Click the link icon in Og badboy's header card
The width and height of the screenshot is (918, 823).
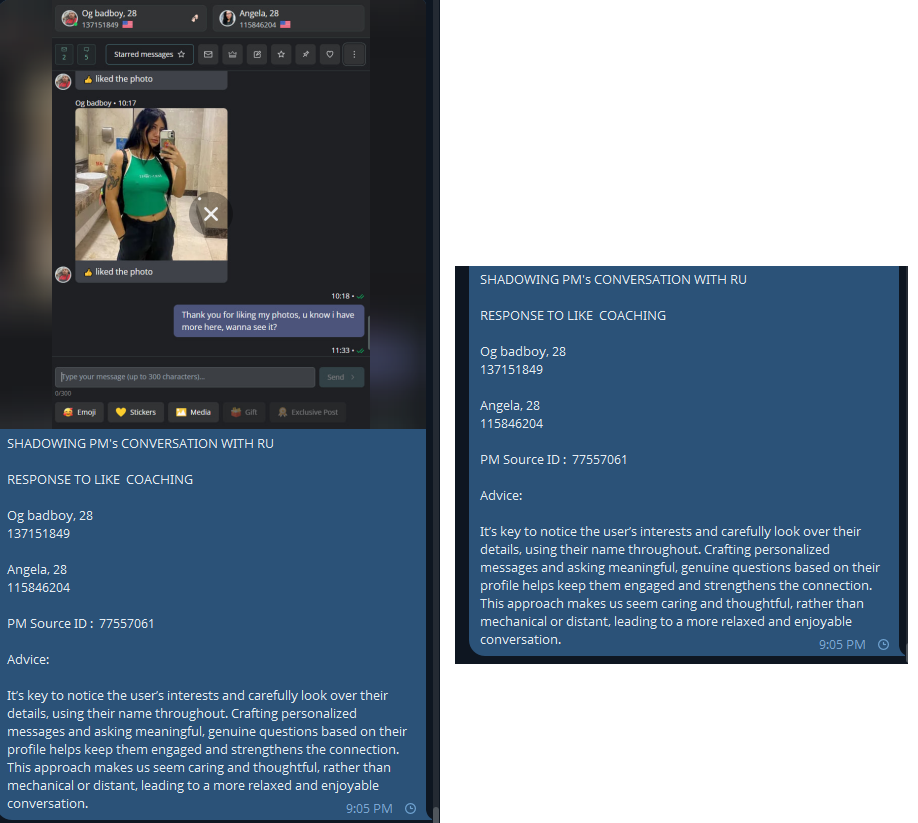pos(195,18)
